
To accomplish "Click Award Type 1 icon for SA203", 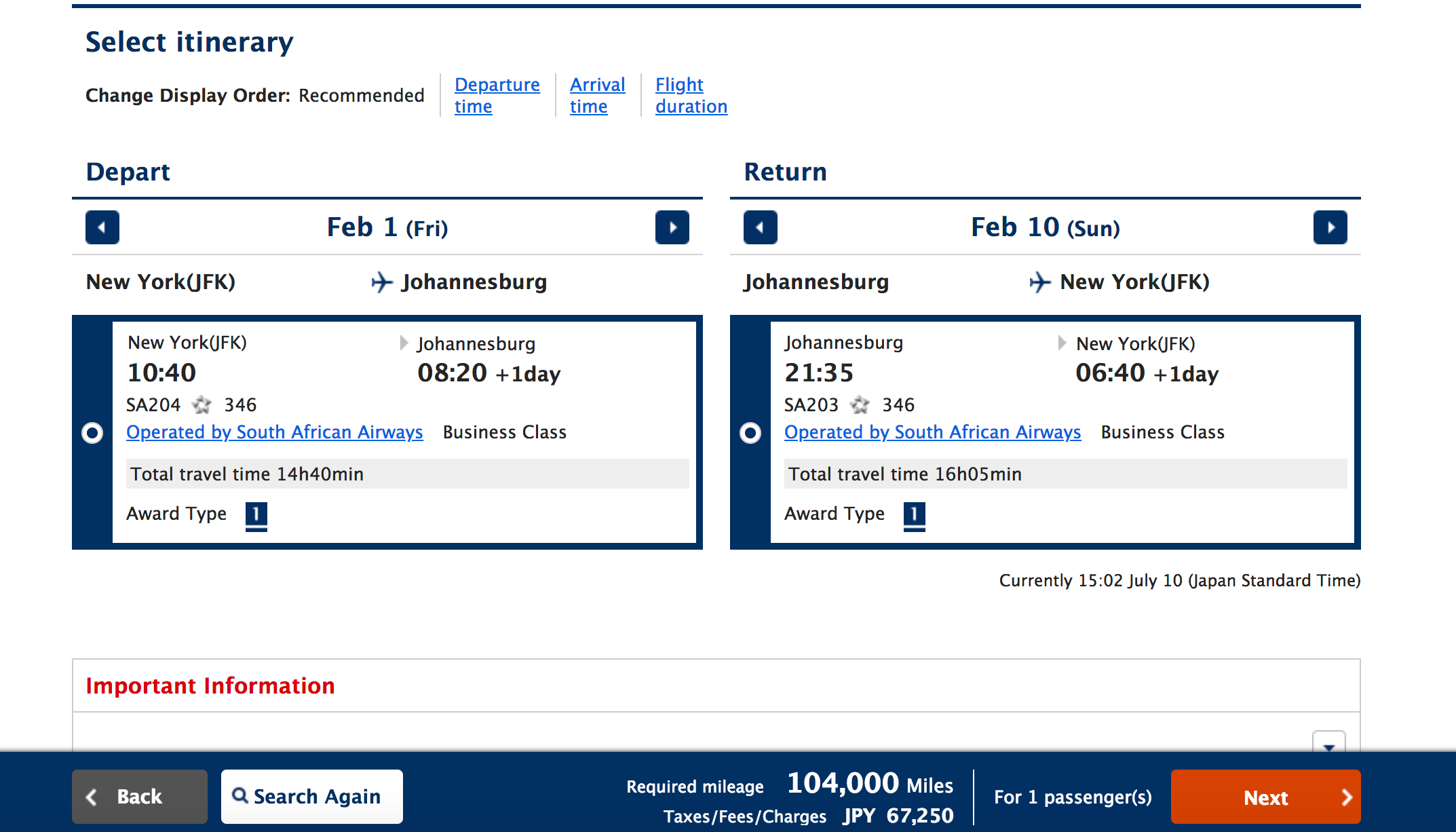I will (914, 515).
